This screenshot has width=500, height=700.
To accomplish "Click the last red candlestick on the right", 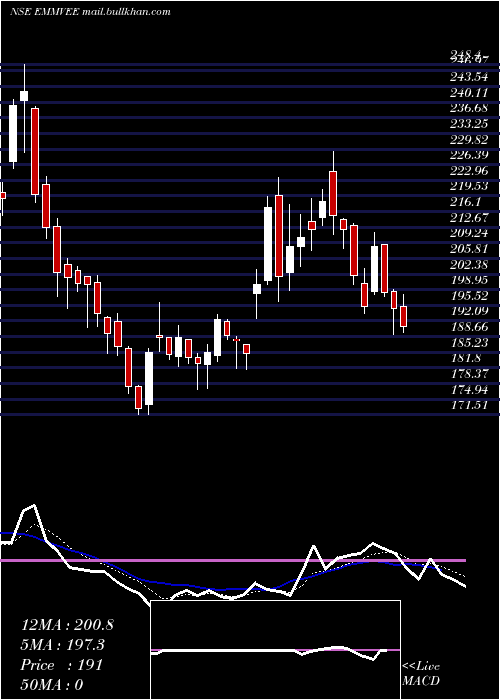I will [404, 316].
